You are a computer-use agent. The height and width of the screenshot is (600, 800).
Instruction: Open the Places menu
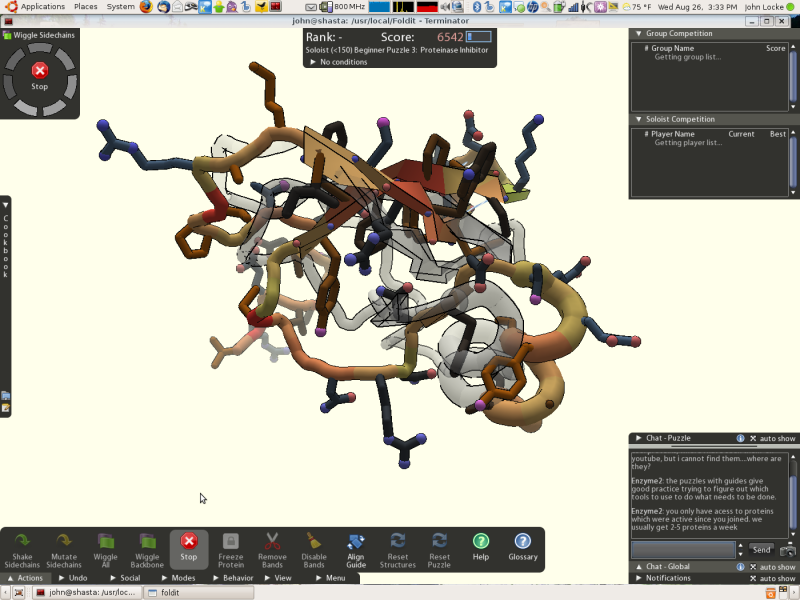pos(85,7)
